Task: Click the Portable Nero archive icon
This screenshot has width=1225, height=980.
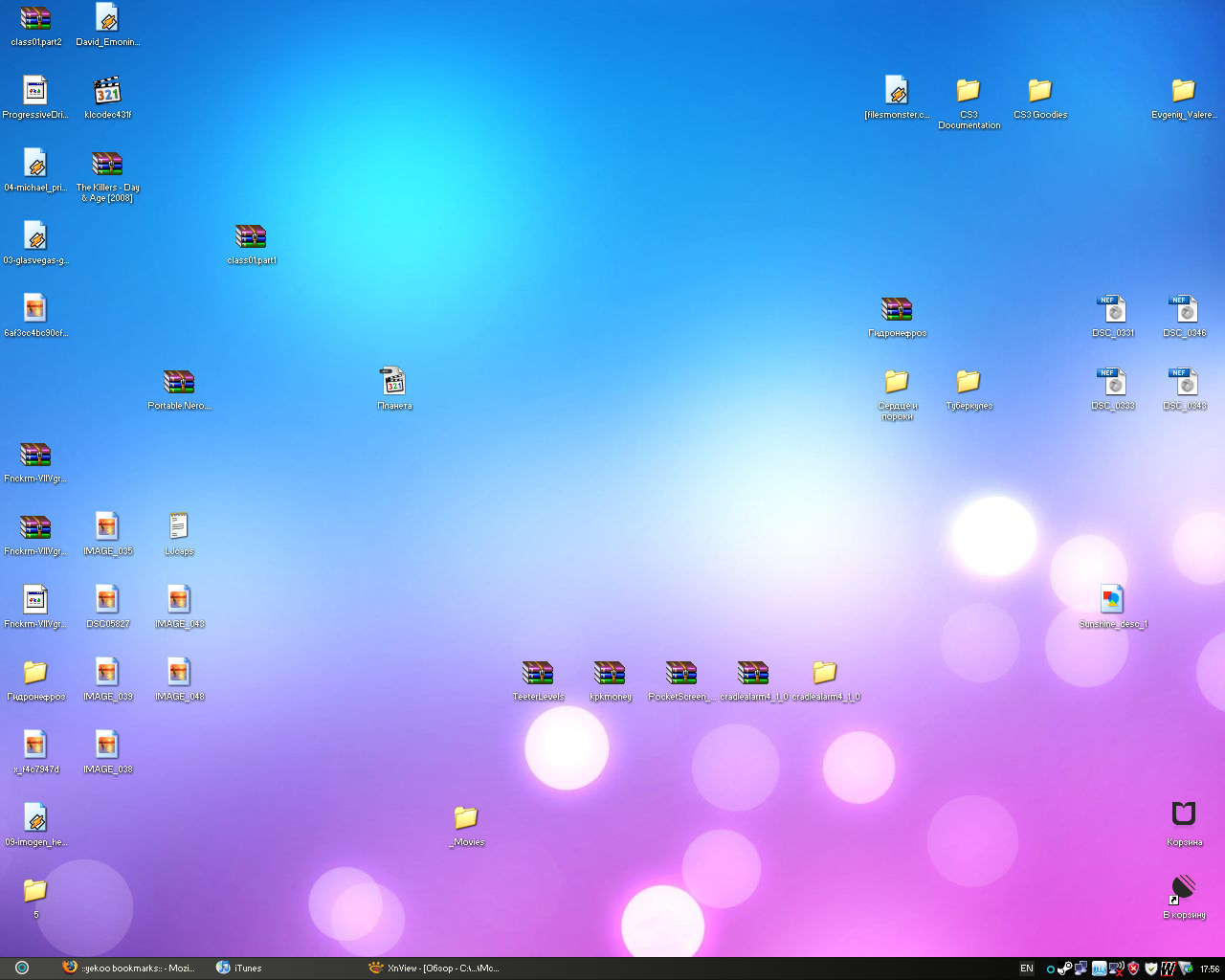Action: (x=179, y=383)
